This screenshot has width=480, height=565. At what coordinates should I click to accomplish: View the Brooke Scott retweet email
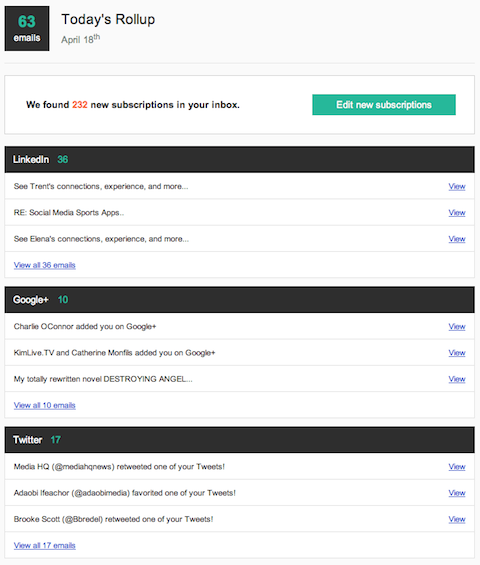point(457,519)
